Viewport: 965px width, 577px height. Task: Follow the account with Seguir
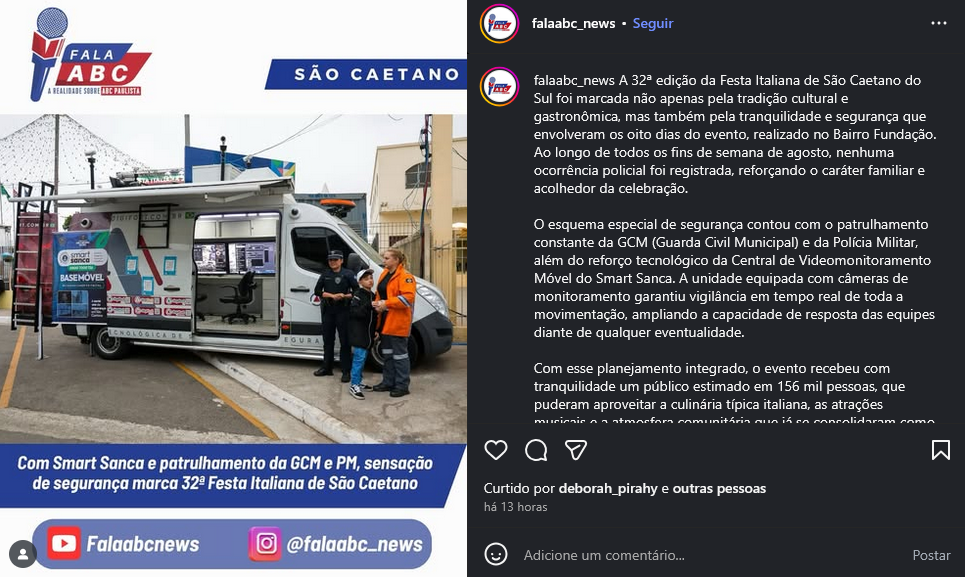pos(652,23)
